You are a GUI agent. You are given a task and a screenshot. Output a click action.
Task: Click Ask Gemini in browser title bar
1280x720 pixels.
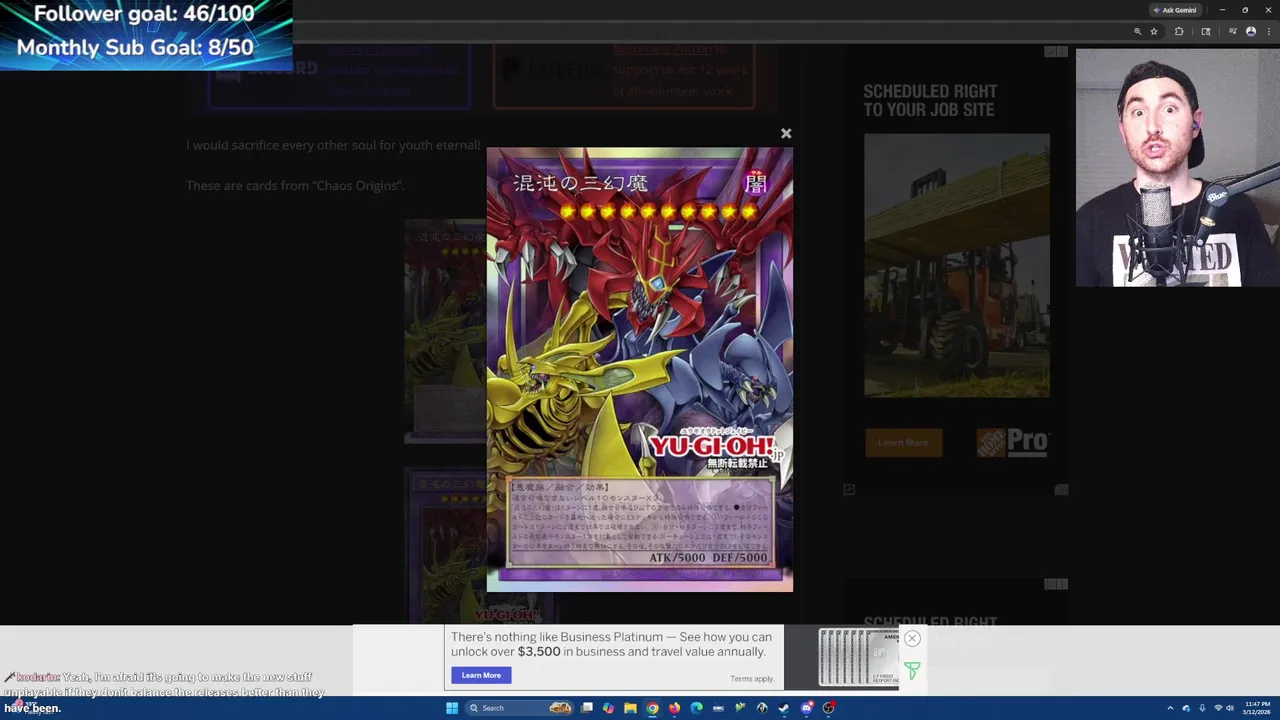tap(1174, 10)
